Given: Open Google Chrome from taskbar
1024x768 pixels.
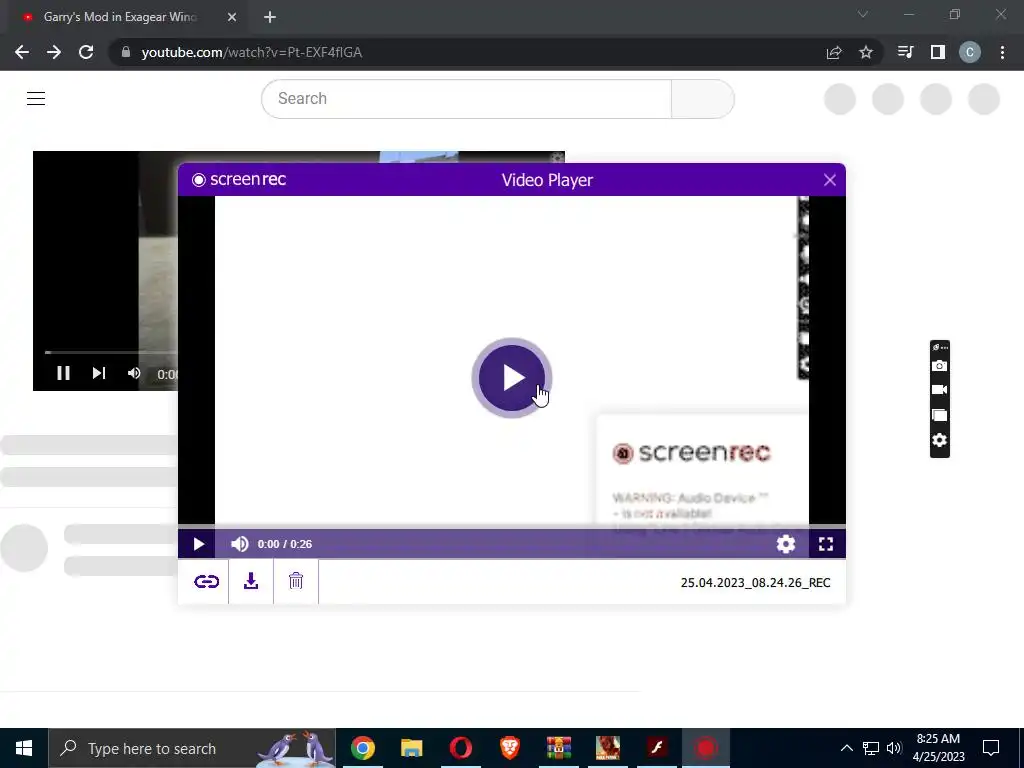Looking at the screenshot, I should point(362,748).
